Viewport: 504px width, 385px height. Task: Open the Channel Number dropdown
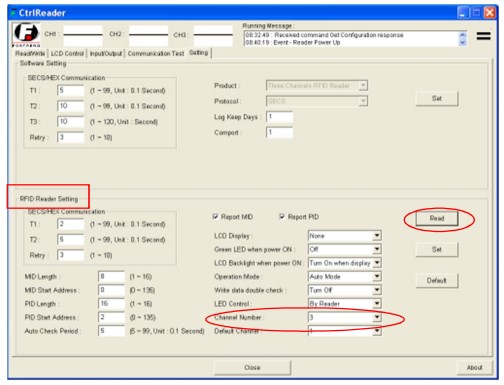pos(377,317)
